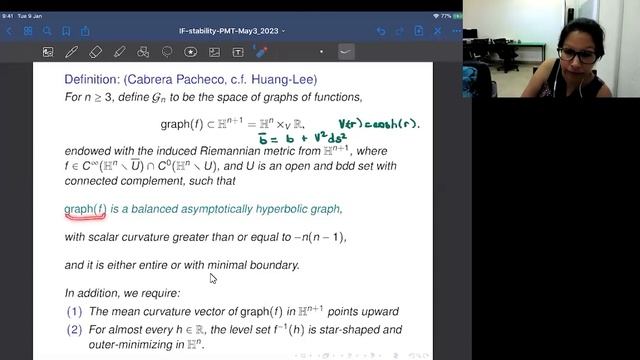Select the handwriting-to-text zoom tool
Screen dimensions: 640x360
48,52
